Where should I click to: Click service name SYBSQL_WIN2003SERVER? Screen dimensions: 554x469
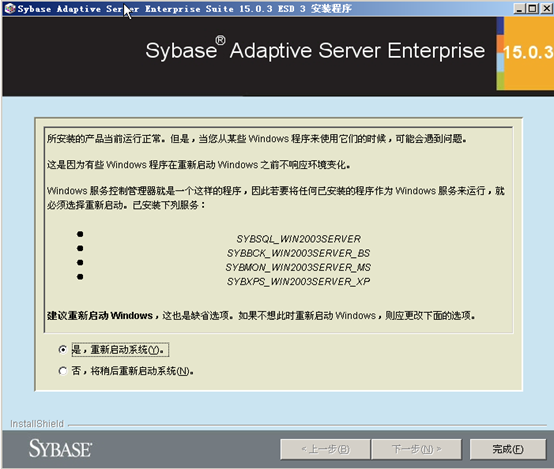pyautogui.click(x=299, y=239)
